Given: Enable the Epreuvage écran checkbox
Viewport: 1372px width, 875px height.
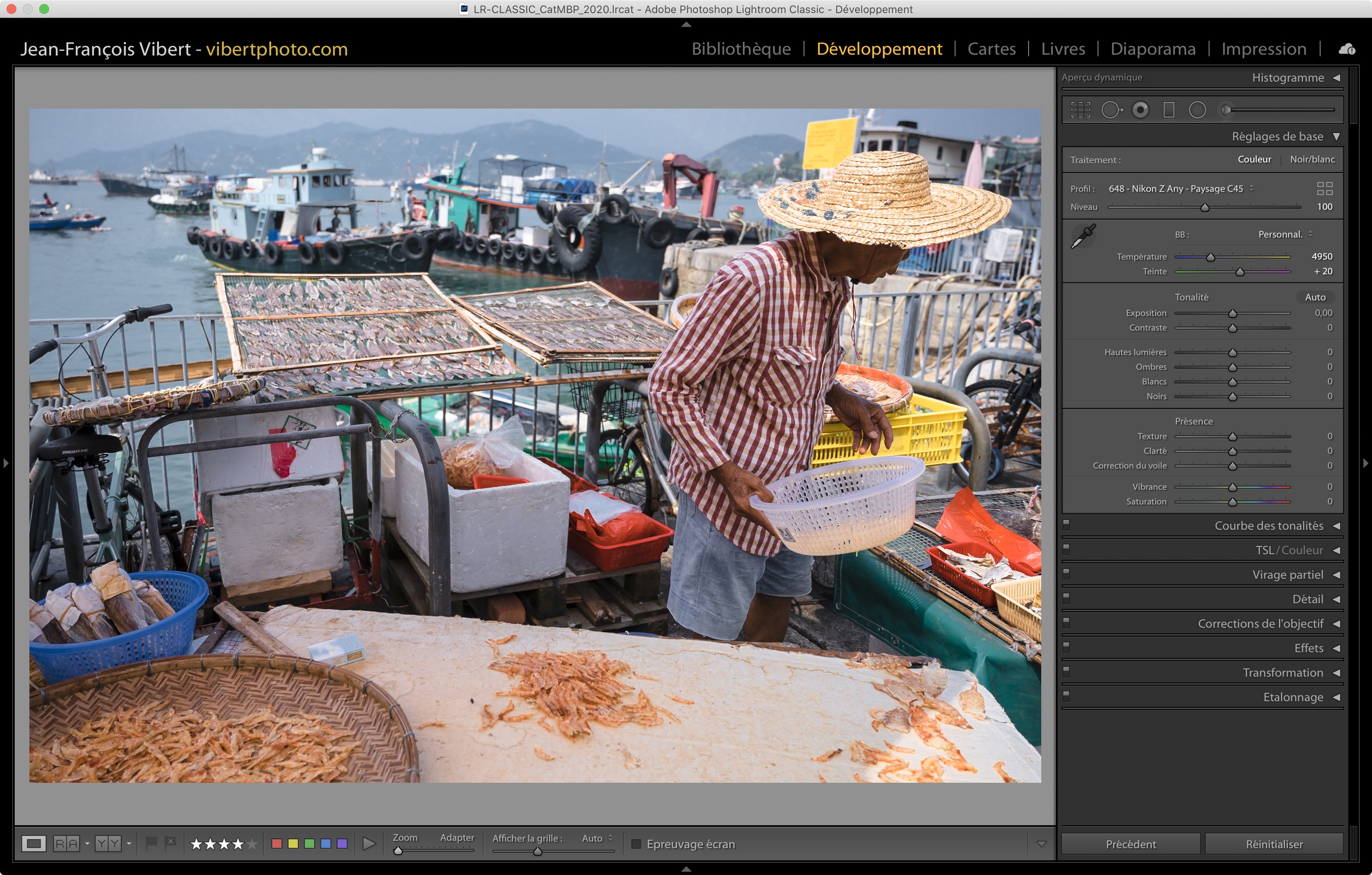Looking at the screenshot, I should tap(637, 844).
